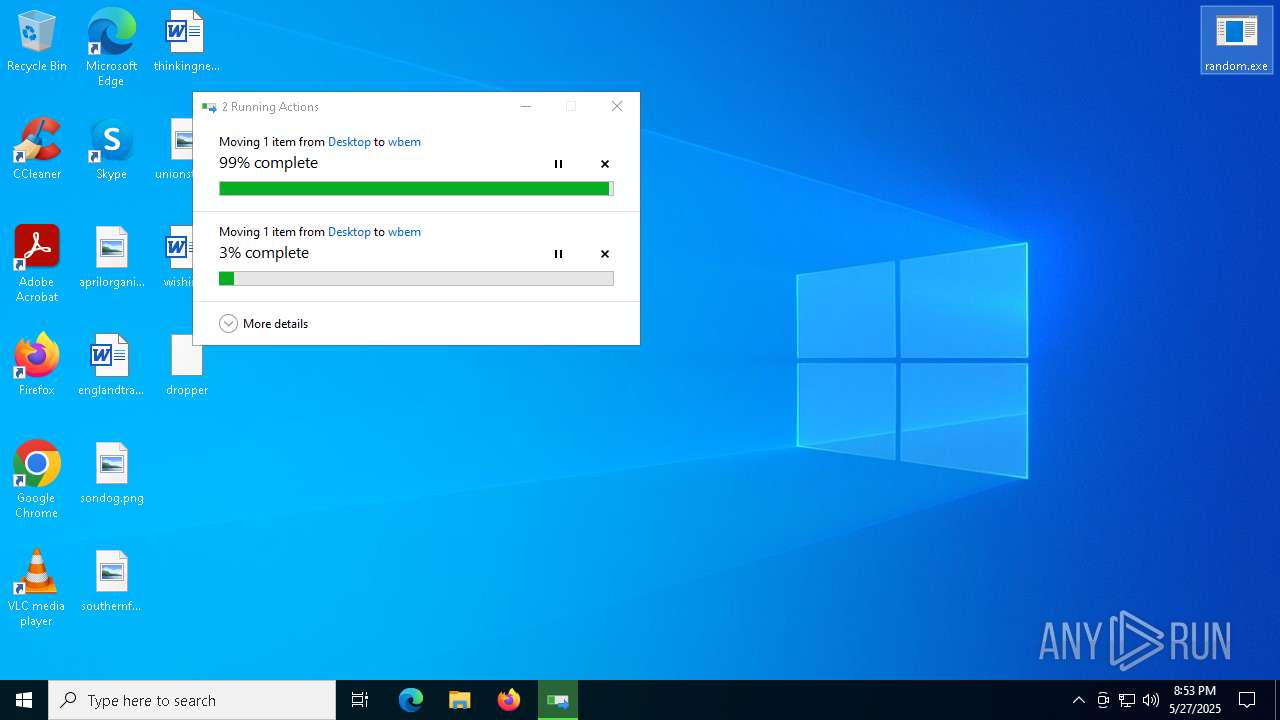Viewport: 1280px width, 720px height.
Task: Select the englandtra... Word document icon
Action: pyautogui.click(x=111, y=365)
